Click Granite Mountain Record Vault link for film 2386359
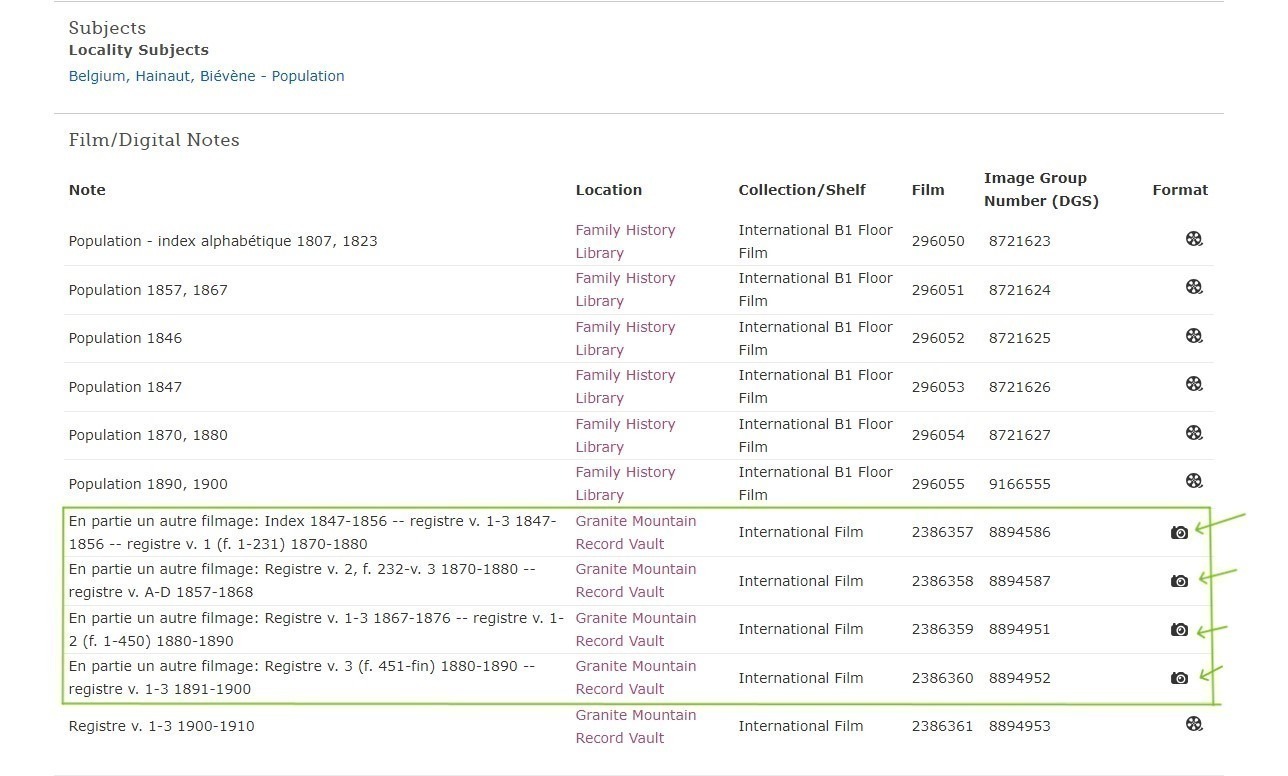This screenshot has height=776, width=1288. tap(635, 629)
